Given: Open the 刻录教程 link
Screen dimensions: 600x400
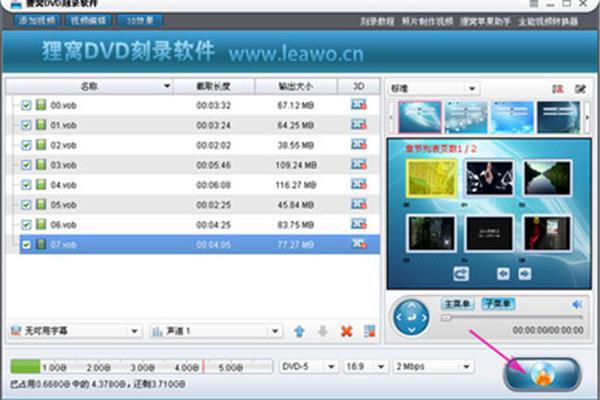Looking at the screenshot, I should 377,21.
